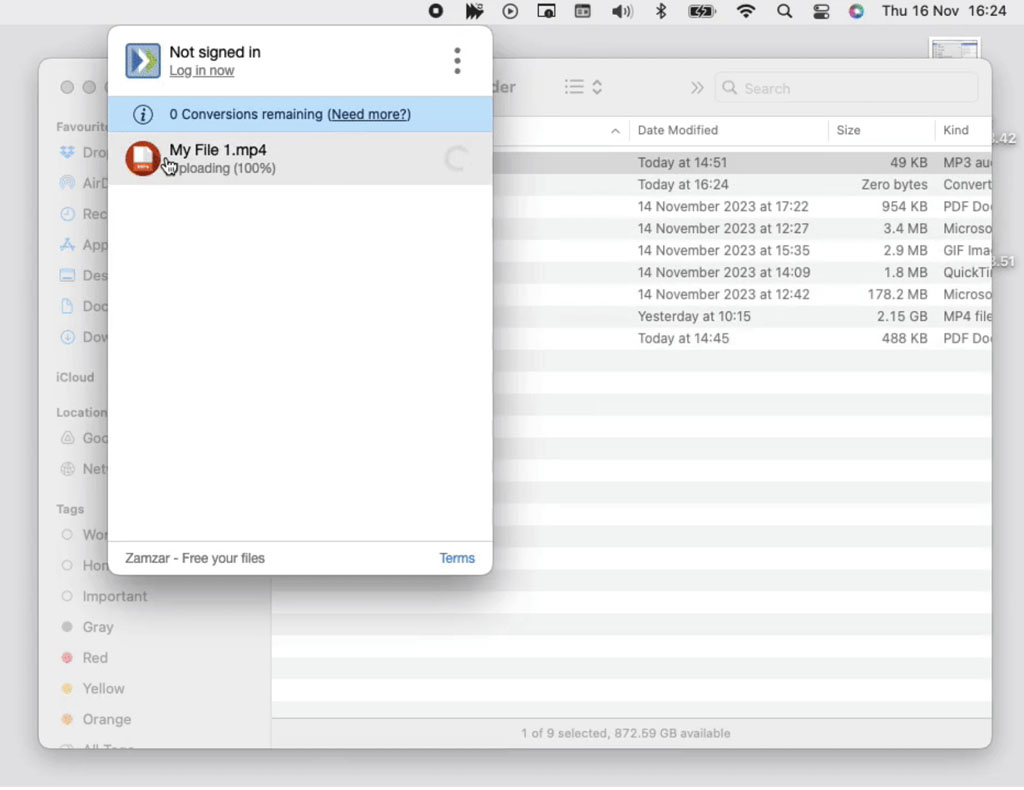This screenshot has width=1024, height=790.
Task: Open Siri from the menu bar
Action: [x=856, y=11]
